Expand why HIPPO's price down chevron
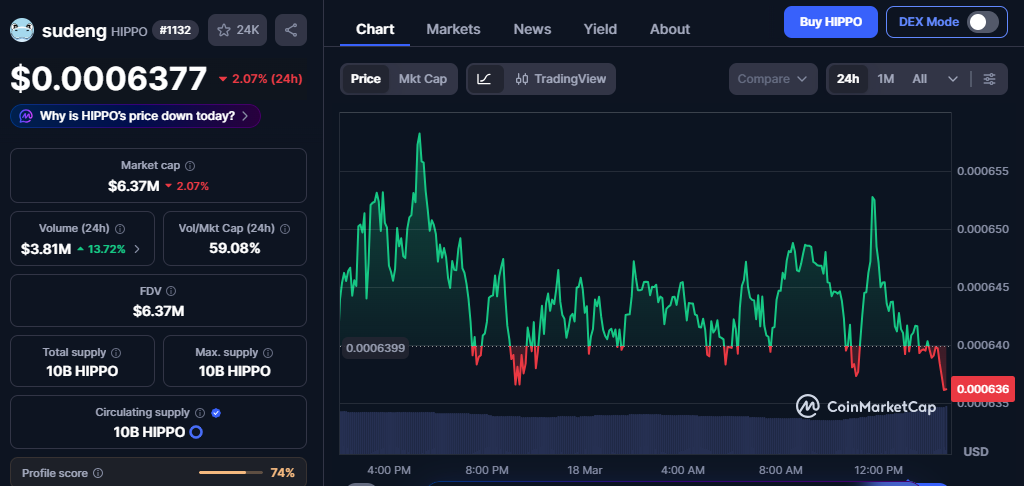This screenshot has width=1024, height=486. [x=245, y=116]
